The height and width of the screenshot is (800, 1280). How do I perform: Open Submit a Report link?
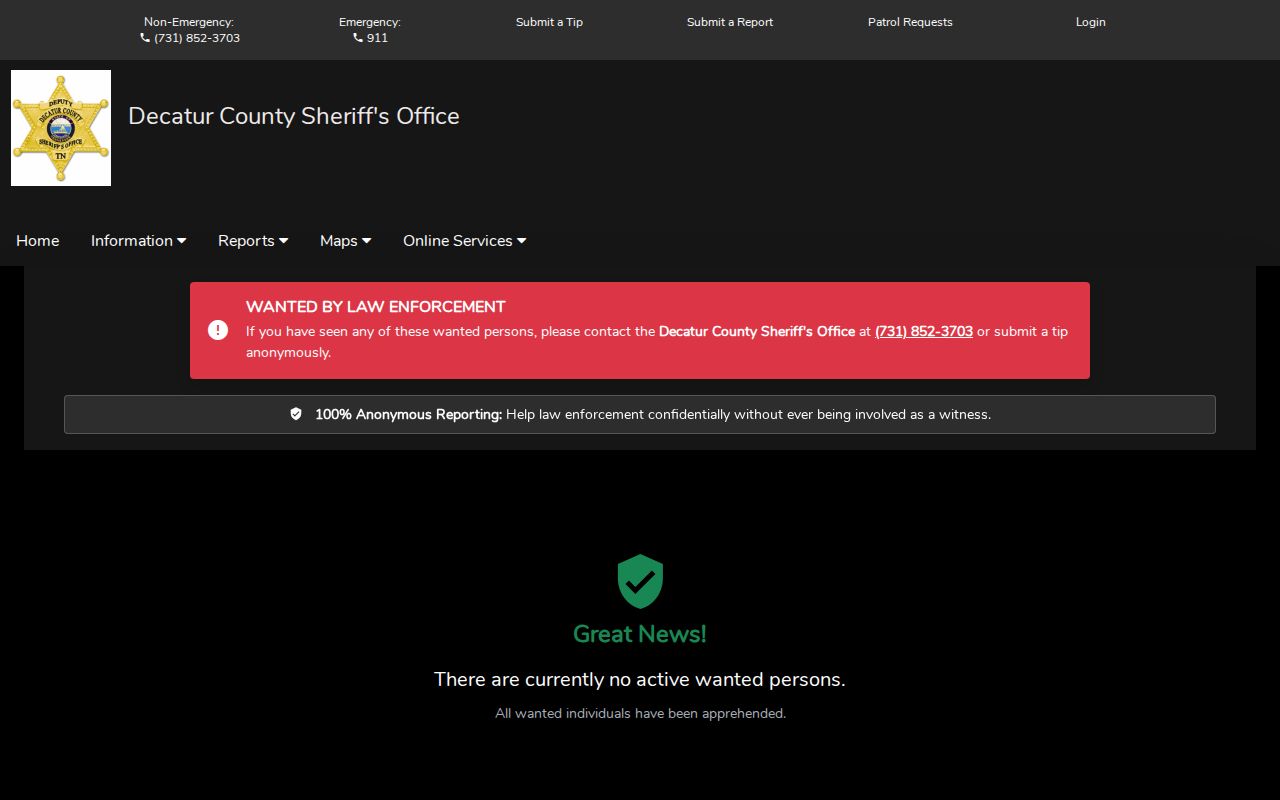tap(730, 22)
